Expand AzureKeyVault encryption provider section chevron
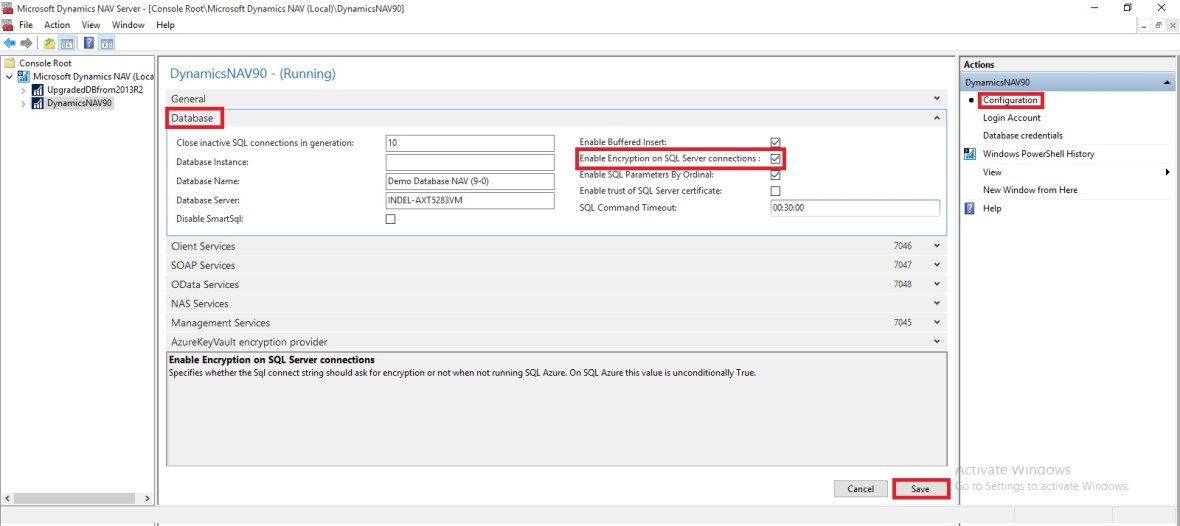Image resolution: width=1180 pixels, height=526 pixels. coord(937,342)
